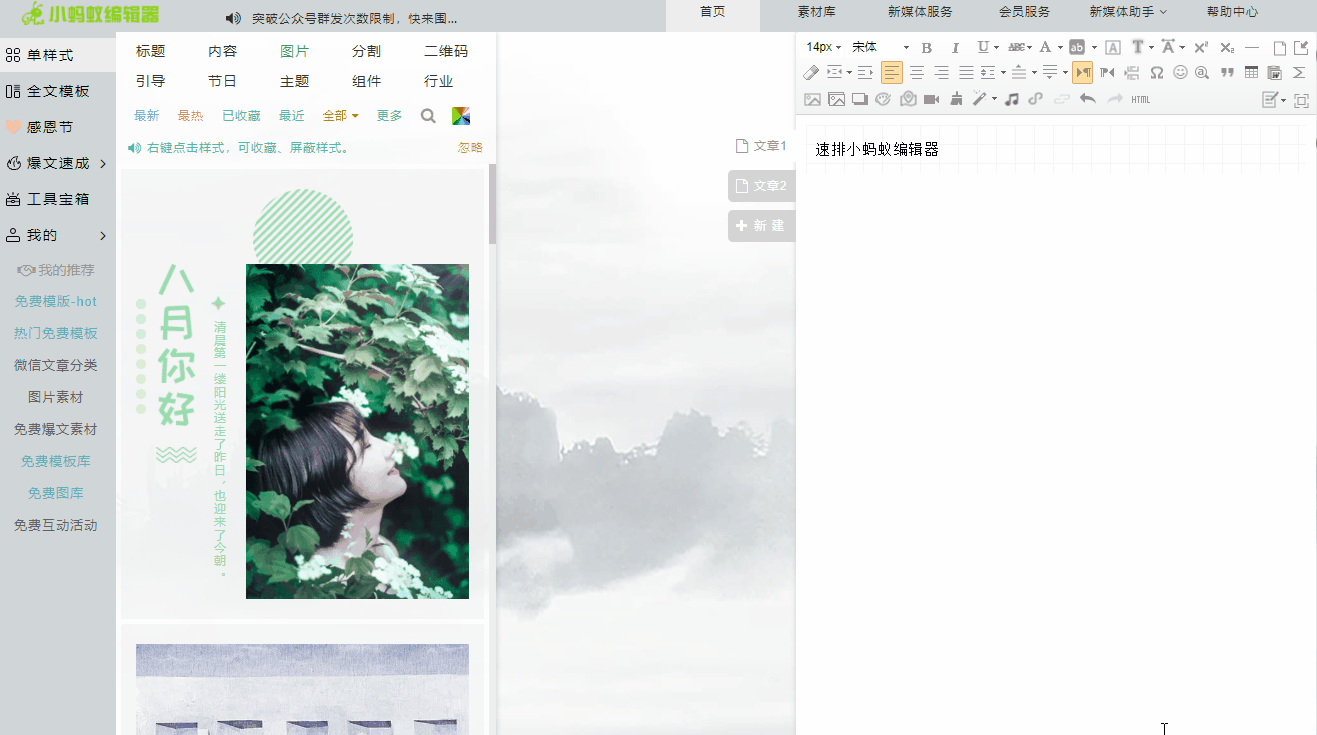
Task: Insert an emoji into the text
Action: 1180,72
